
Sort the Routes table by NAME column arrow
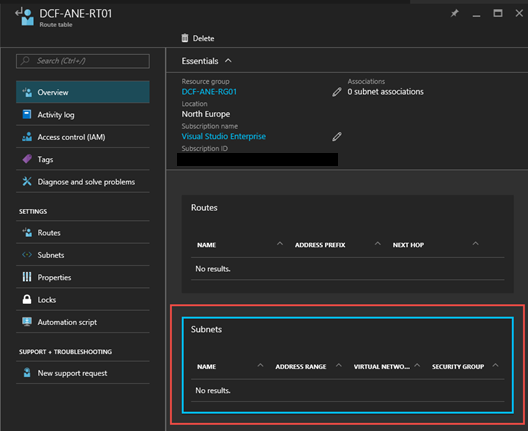tap(280, 244)
